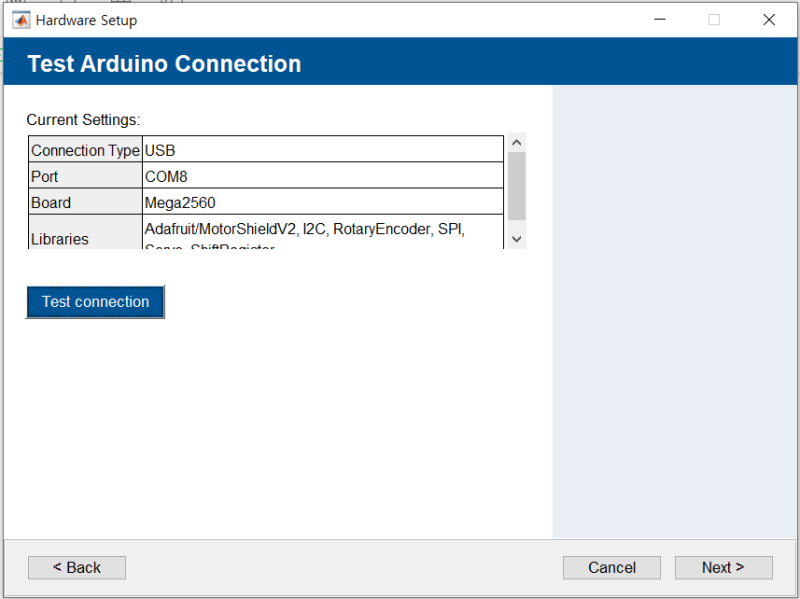Click the settings table scrollbar thumb
Viewport: 800px width, 599px height.
pos(516,186)
